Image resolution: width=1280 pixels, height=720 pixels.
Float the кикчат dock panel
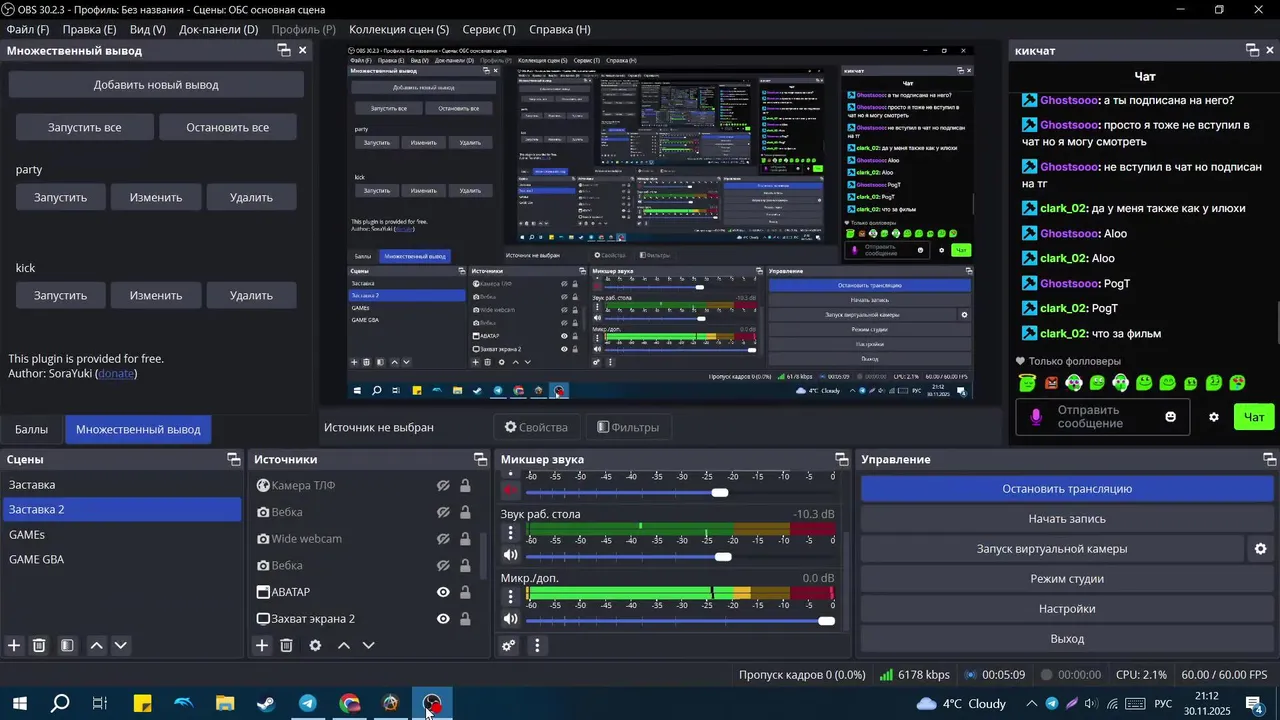(x=1252, y=50)
